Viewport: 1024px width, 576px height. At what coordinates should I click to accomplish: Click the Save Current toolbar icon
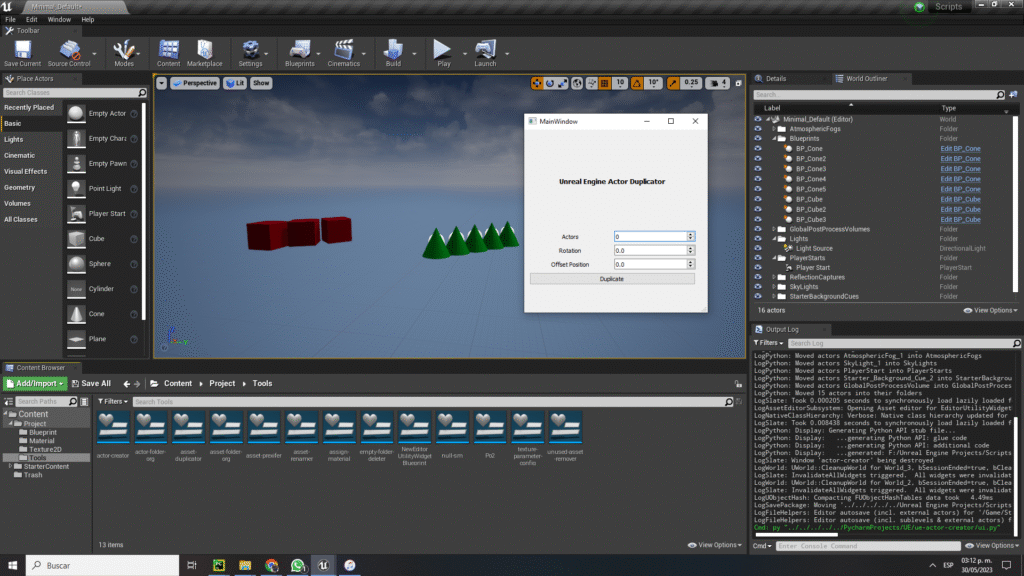tap(22, 53)
